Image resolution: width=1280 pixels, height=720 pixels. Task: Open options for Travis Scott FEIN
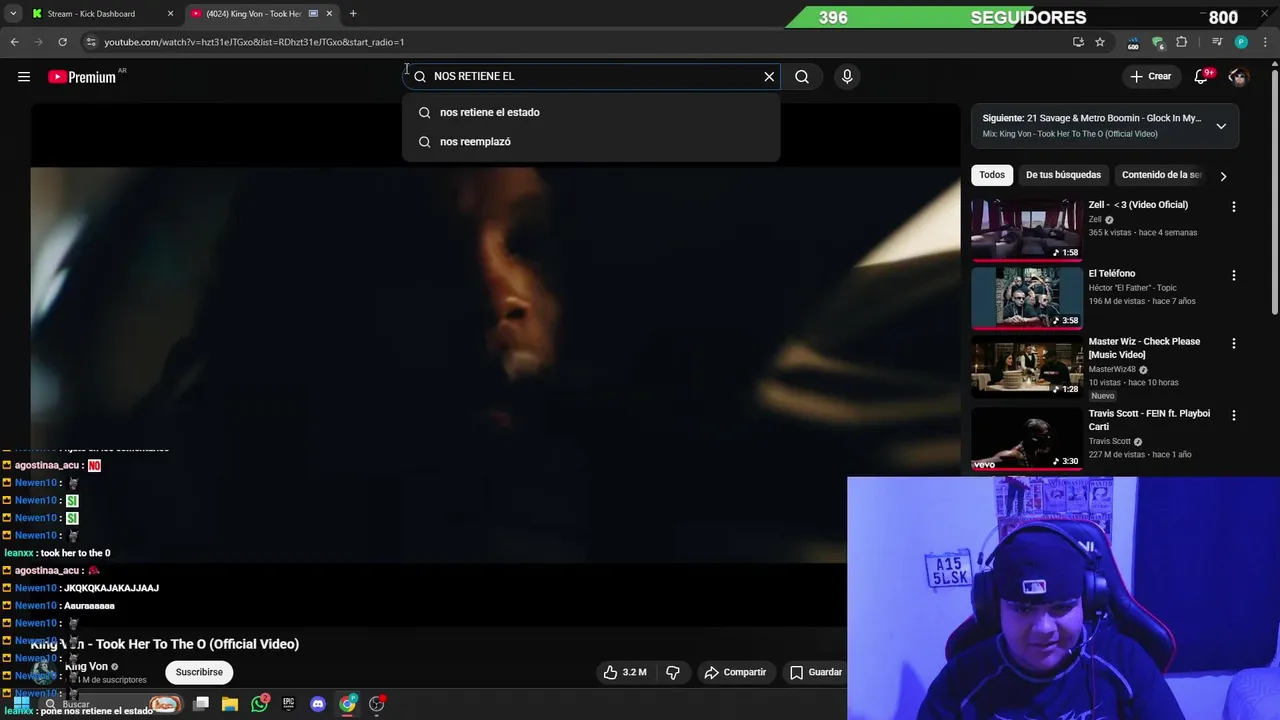(1233, 415)
